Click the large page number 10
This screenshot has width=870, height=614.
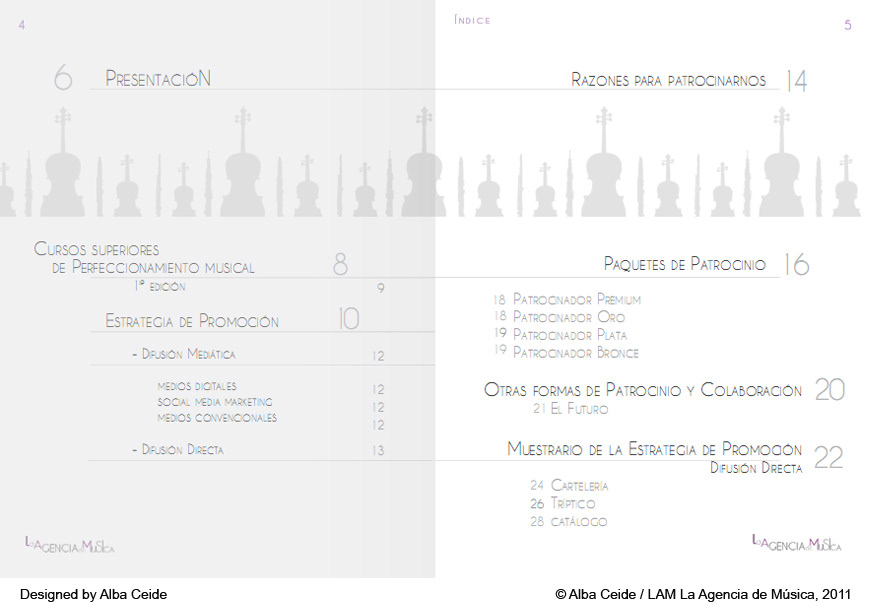point(348,318)
